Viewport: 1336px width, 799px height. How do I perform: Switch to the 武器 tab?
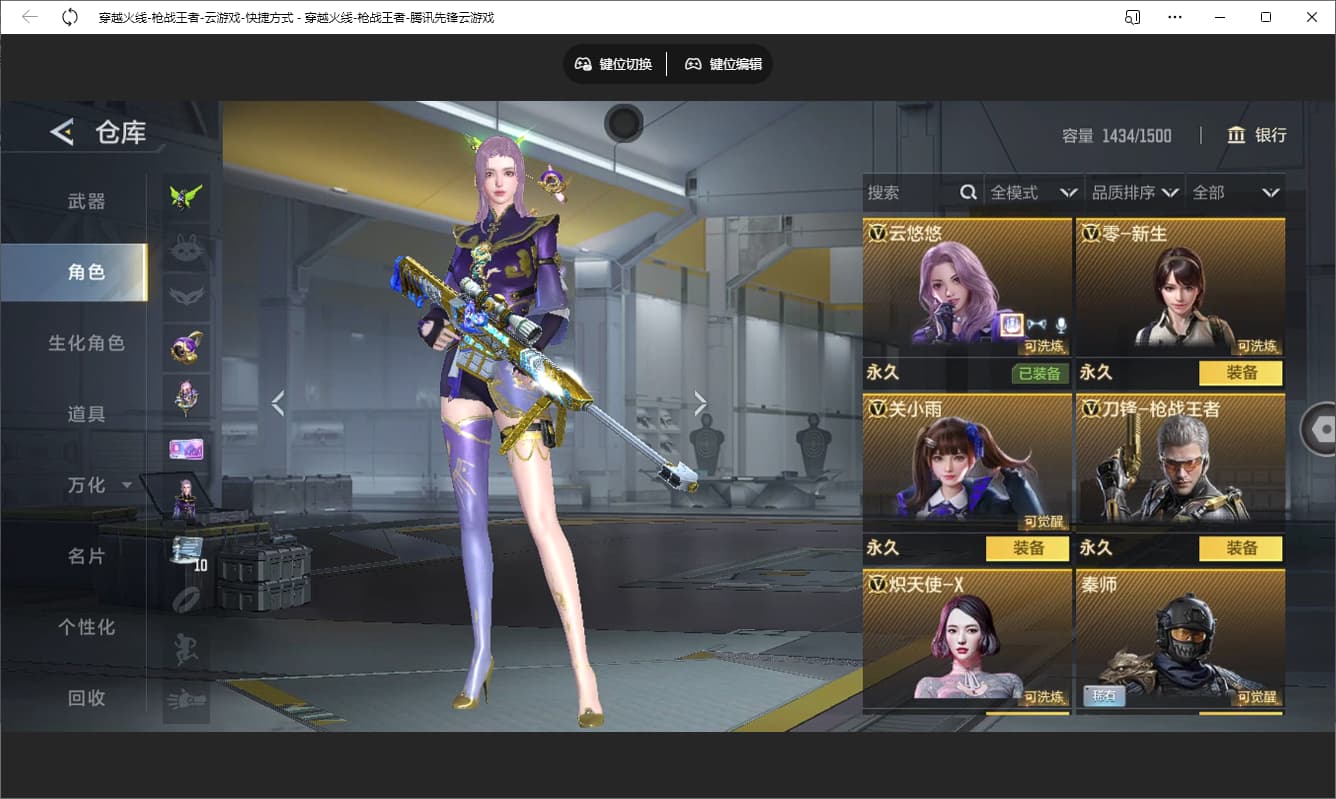pos(86,201)
